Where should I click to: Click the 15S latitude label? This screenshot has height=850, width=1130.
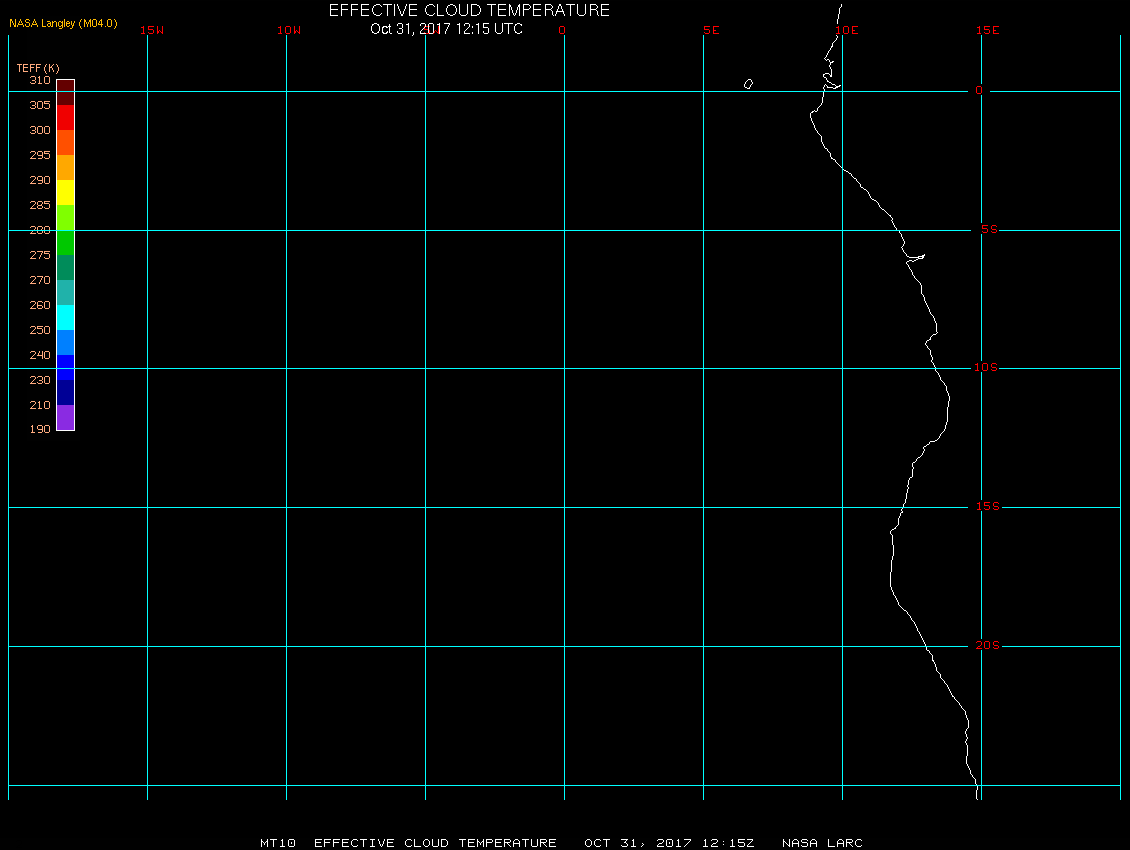[988, 507]
